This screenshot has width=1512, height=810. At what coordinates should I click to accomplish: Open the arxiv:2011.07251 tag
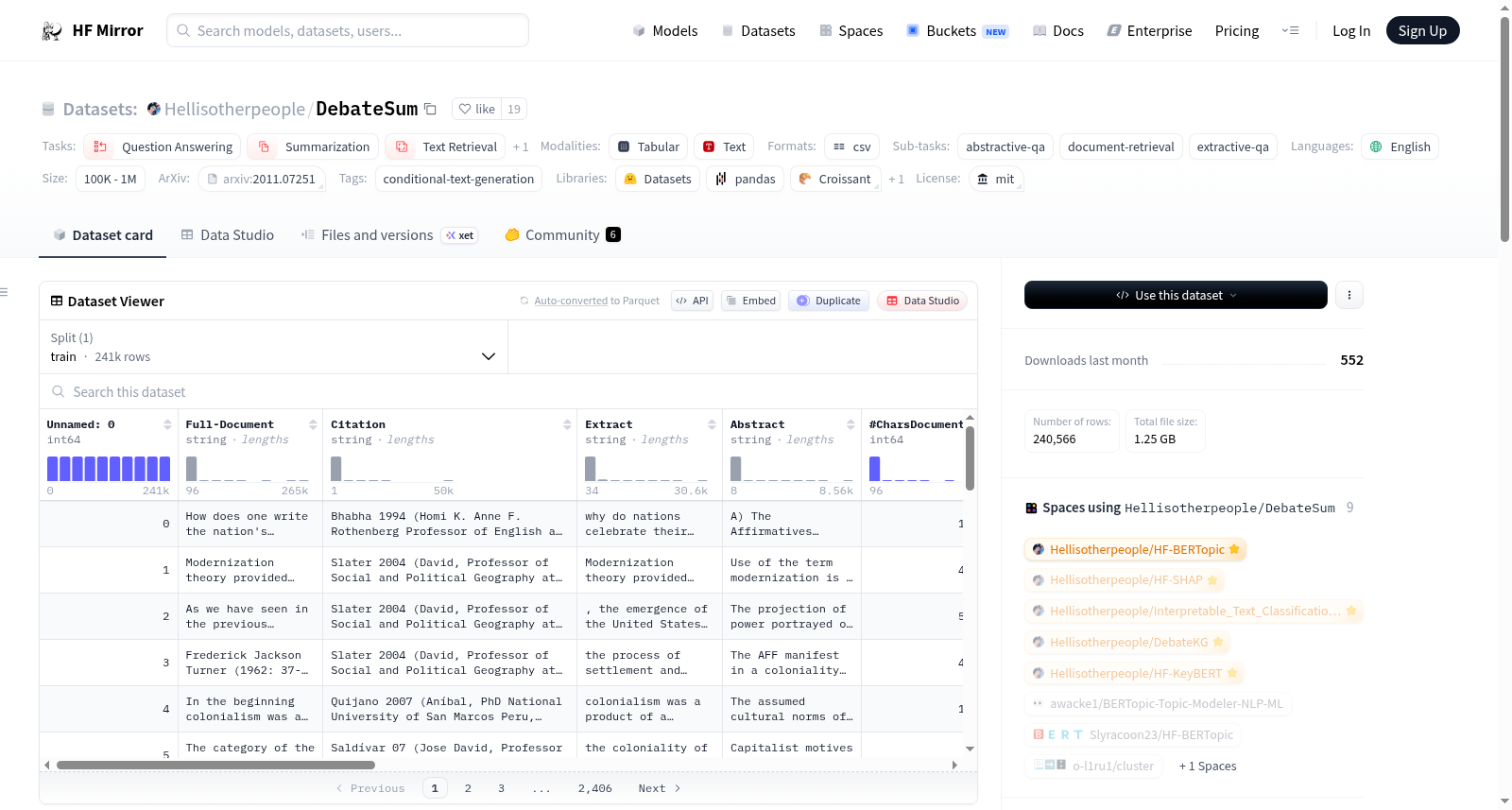pyautogui.click(x=262, y=179)
